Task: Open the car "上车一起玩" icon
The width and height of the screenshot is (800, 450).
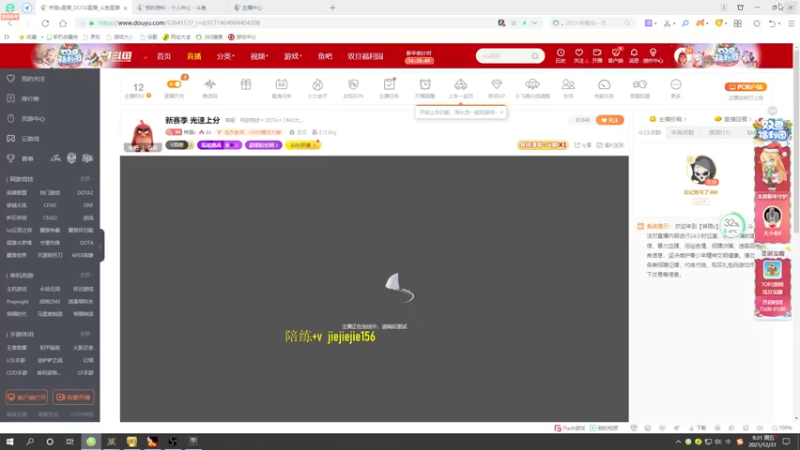Action: click(x=461, y=84)
